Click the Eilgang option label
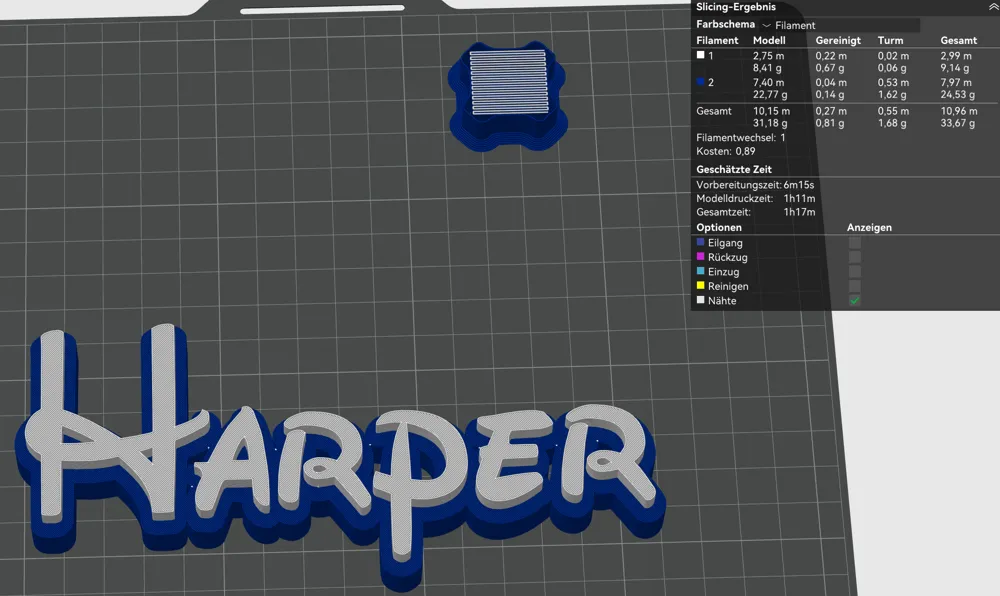 (725, 243)
